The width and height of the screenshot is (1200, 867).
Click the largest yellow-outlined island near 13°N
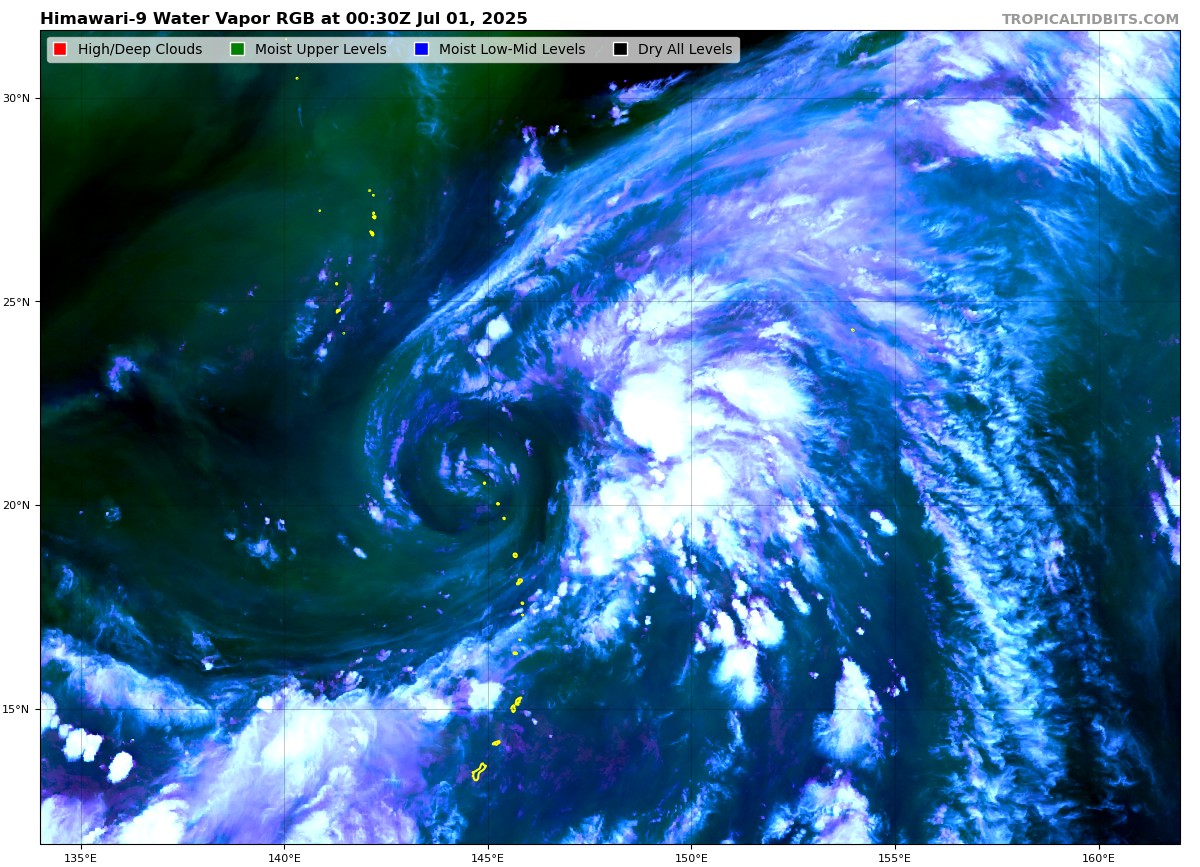(x=479, y=772)
